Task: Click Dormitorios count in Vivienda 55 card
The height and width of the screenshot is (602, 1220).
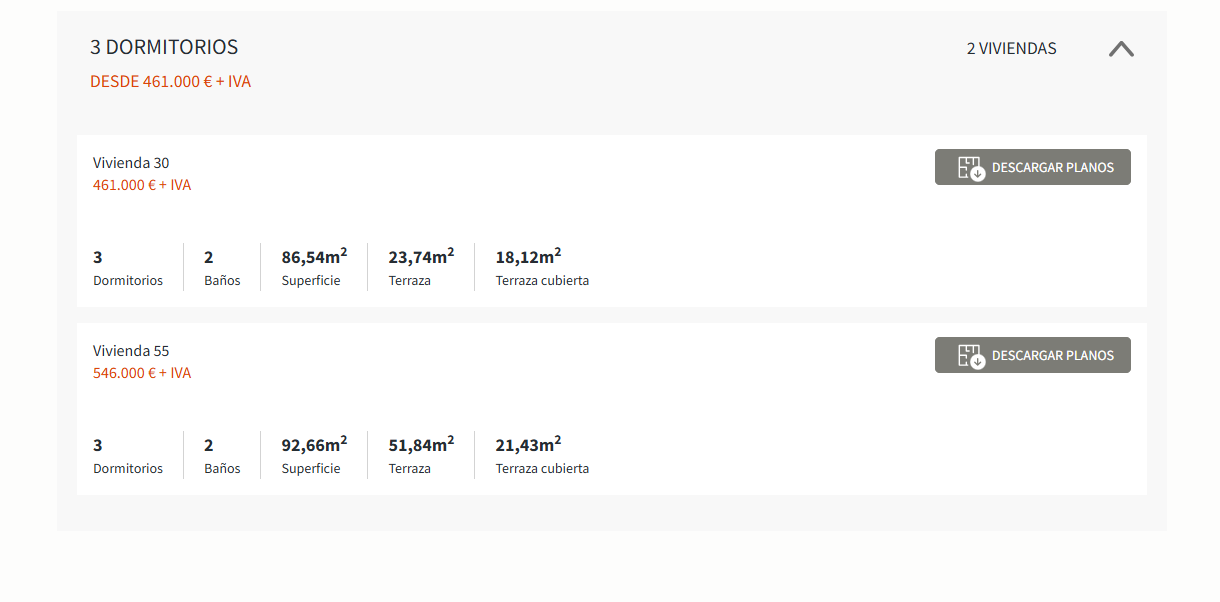Action: 98,445
